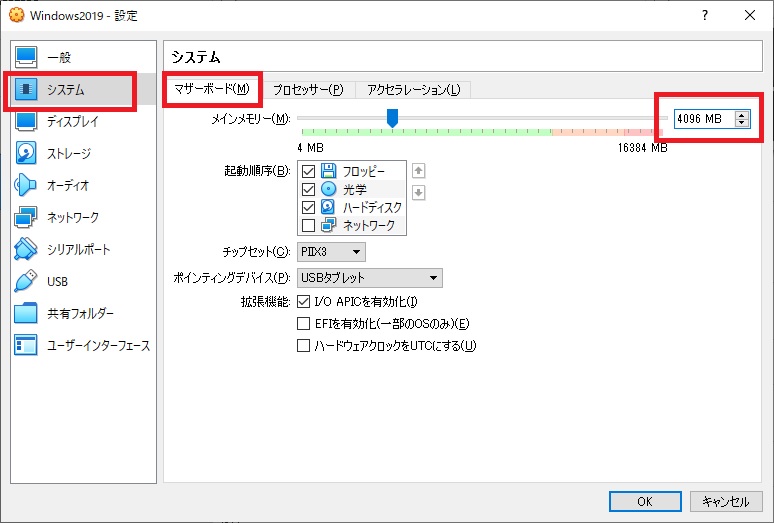Click the キャンセル cancel button
774x523 pixels.
pyautogui.click(x=726, y=502)
